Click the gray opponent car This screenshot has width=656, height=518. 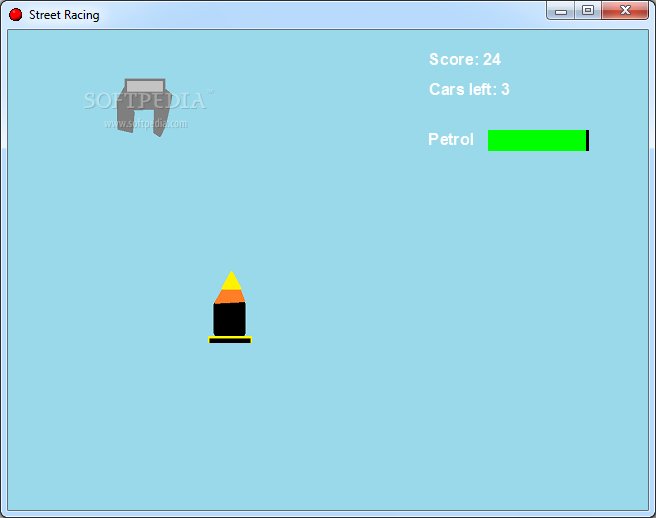(144, 108)
